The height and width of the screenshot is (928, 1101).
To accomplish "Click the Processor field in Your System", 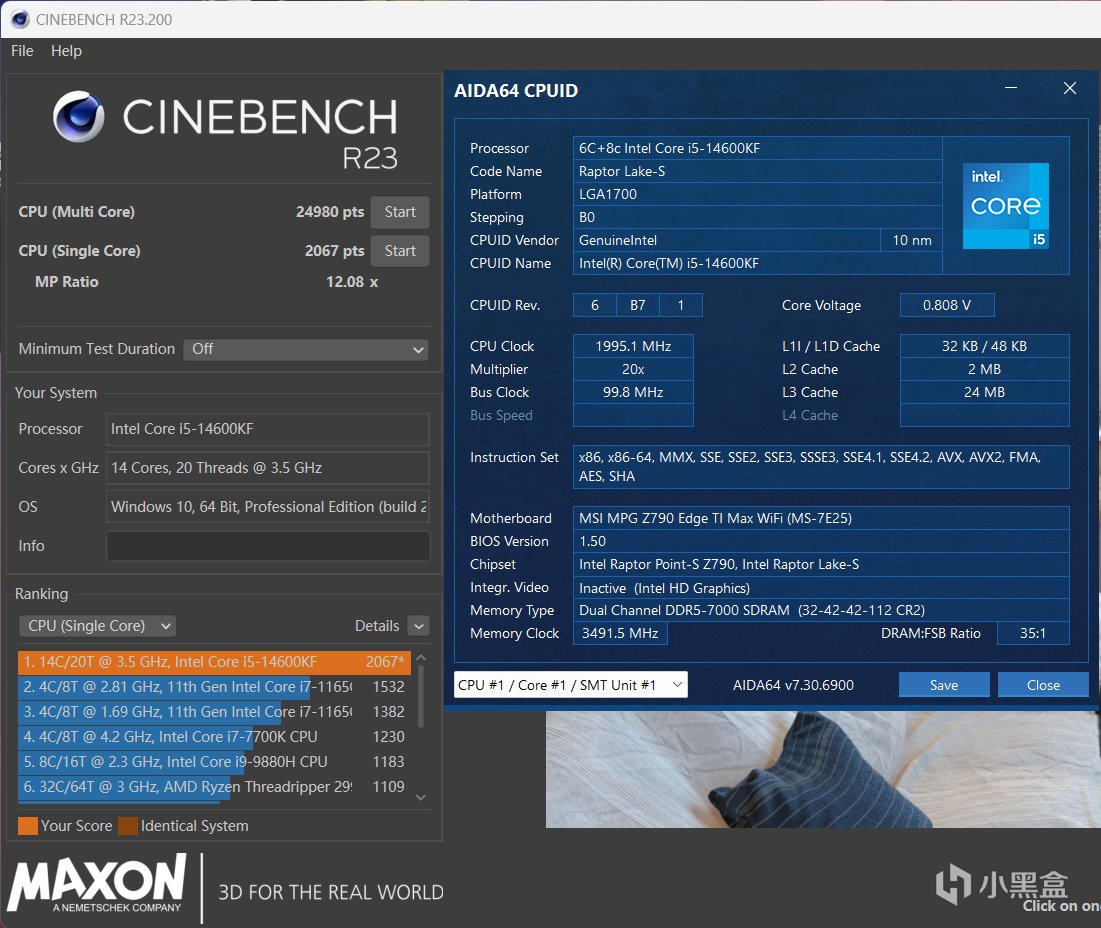I will tap(268, 429).
